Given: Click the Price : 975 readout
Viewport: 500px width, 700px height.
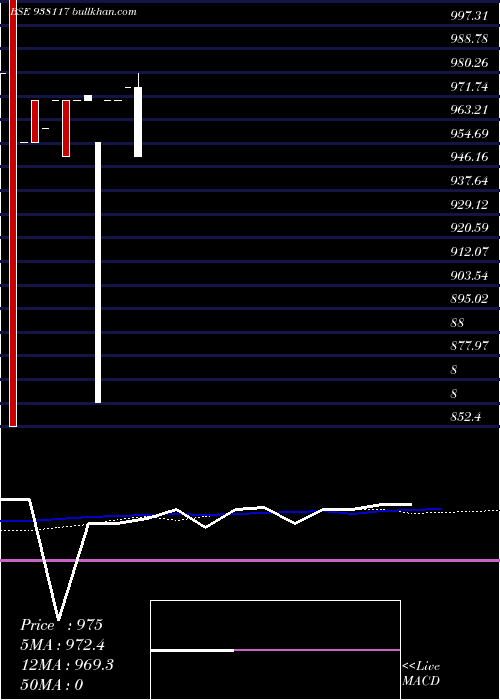Looking at the screenshot, I should pos(62,625).
